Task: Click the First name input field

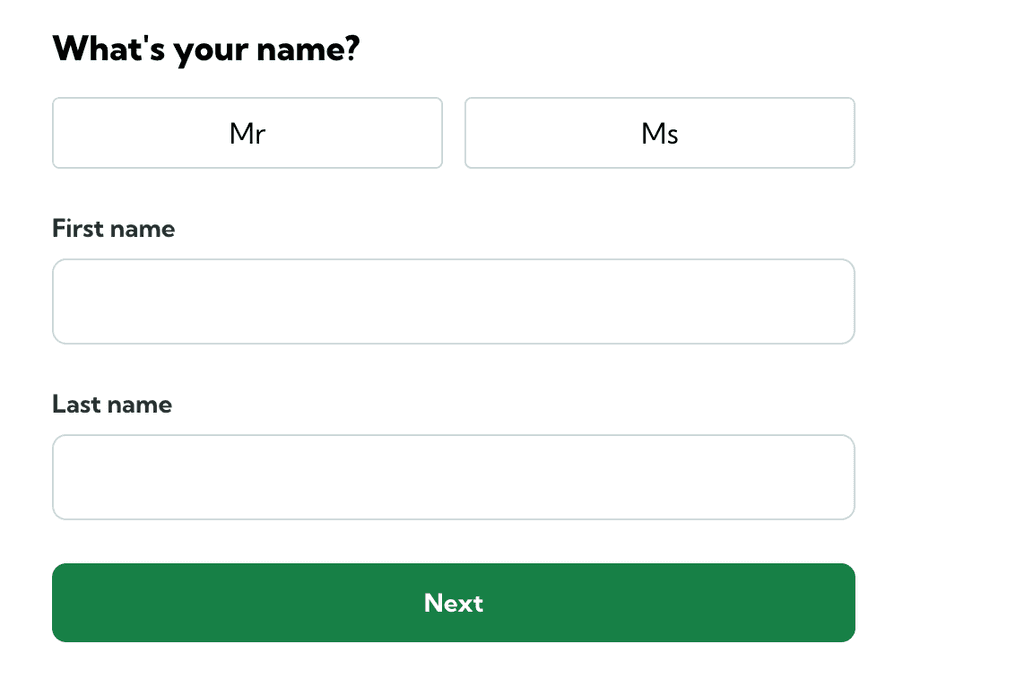Action: [453, 302]
